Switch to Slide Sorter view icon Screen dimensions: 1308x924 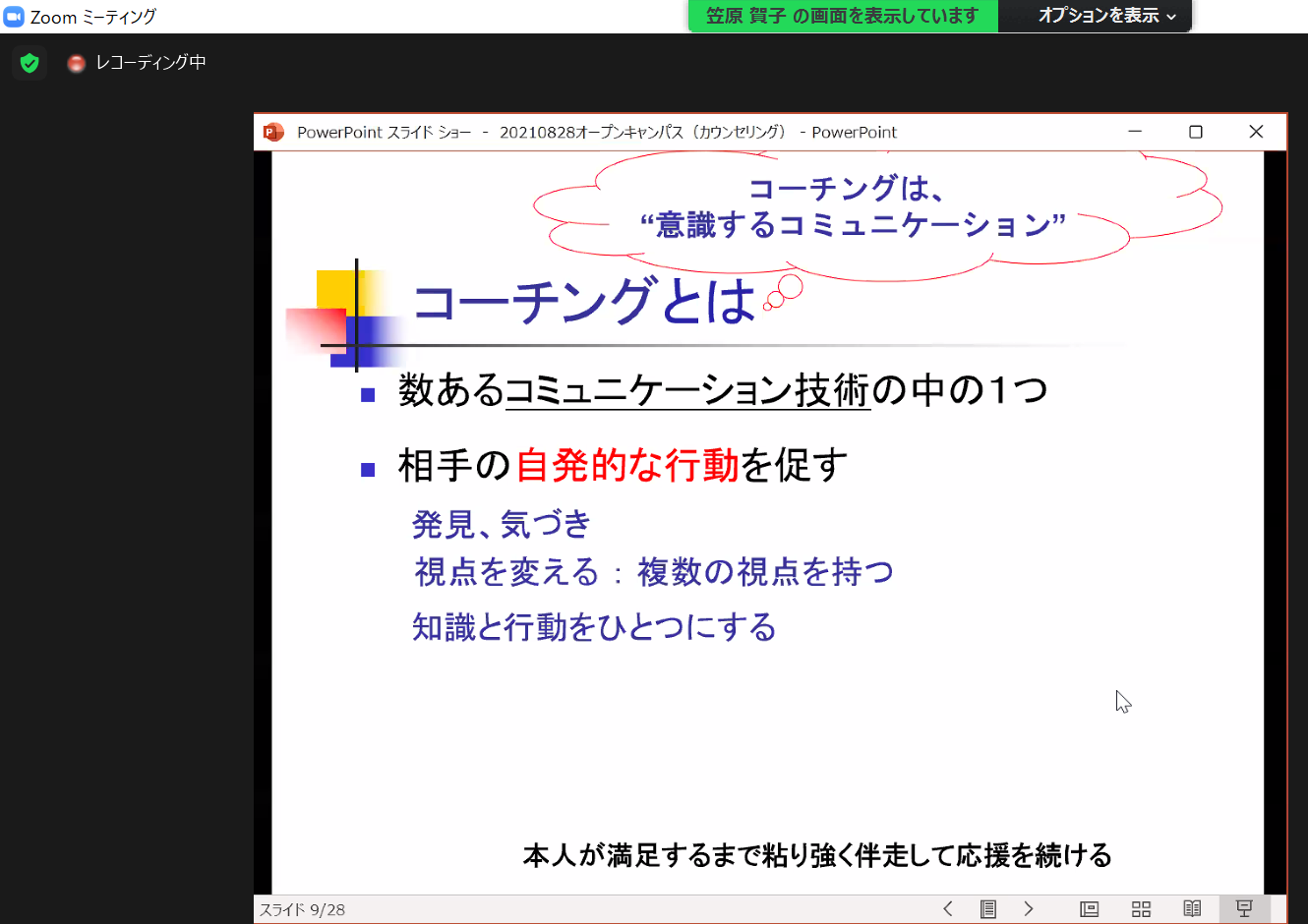(1141, 909)
